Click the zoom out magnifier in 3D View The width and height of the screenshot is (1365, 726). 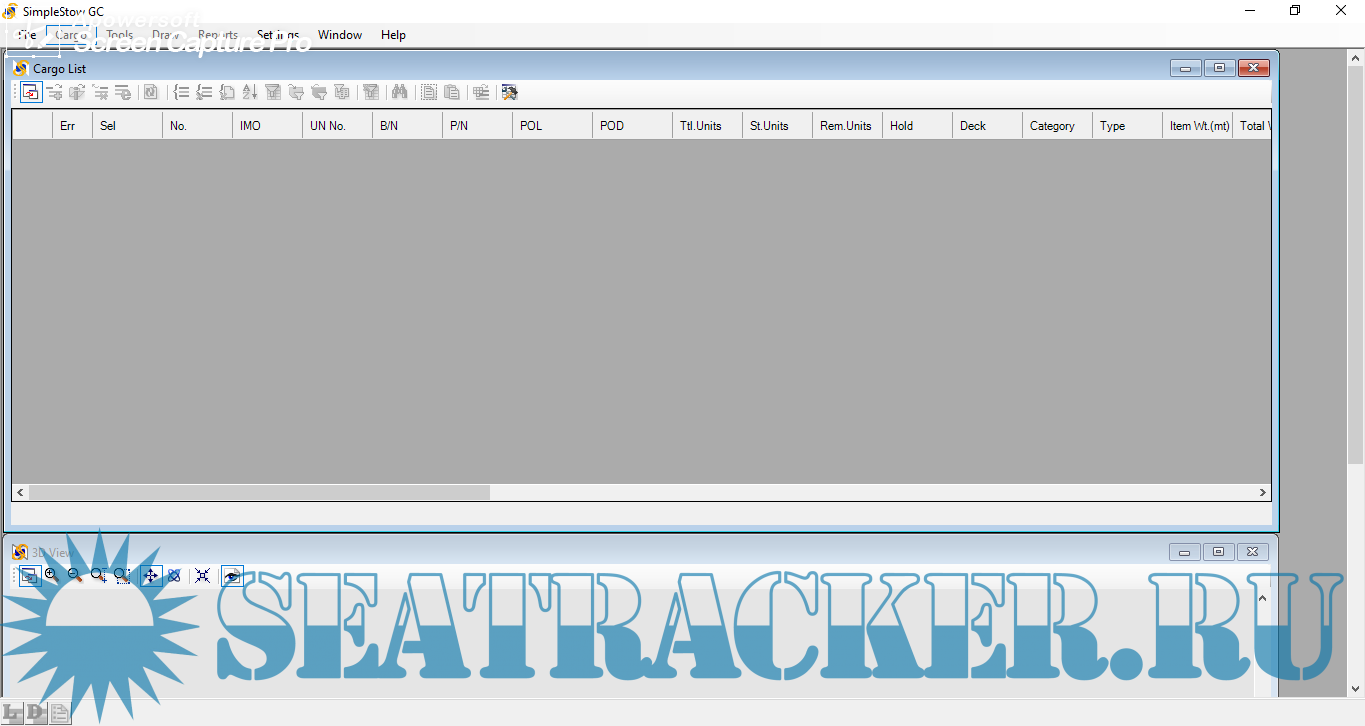(x=74, y=575)
